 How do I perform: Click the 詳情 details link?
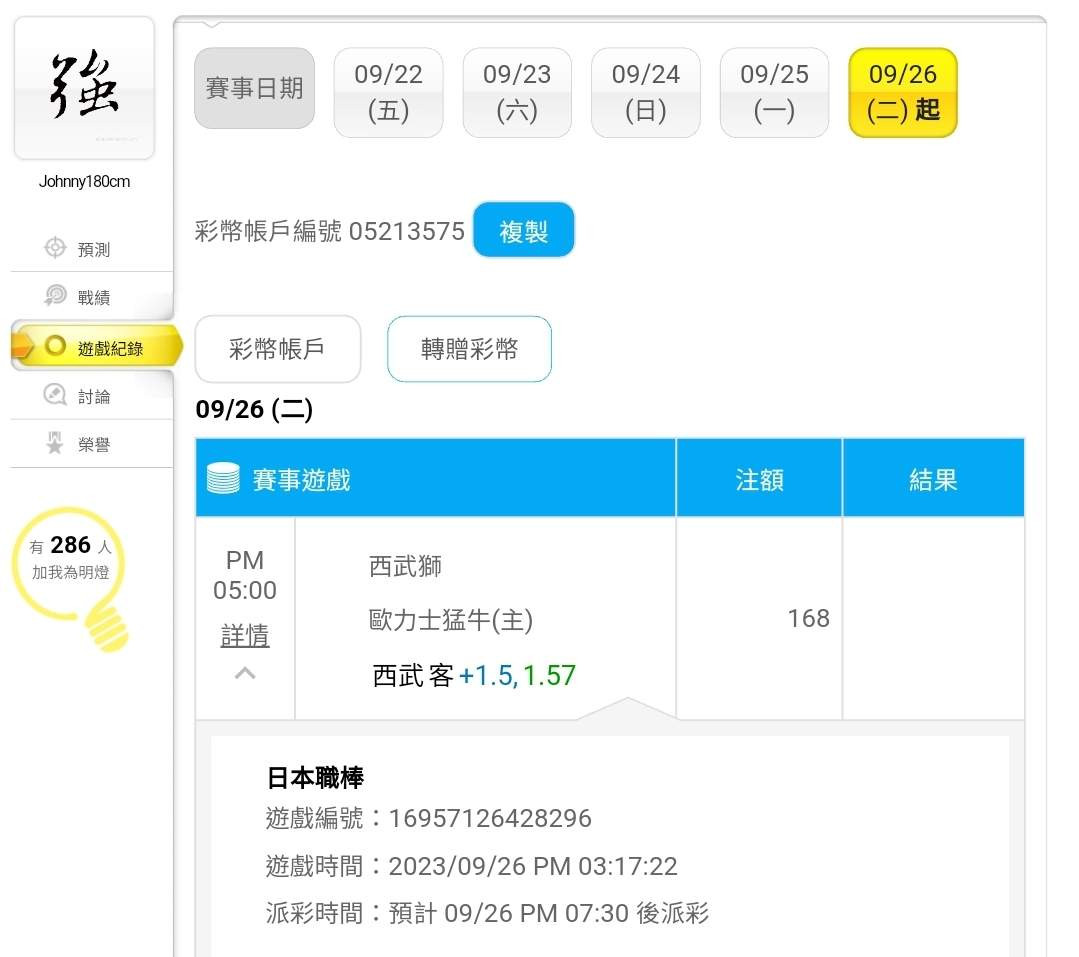(x=245, y=634)
